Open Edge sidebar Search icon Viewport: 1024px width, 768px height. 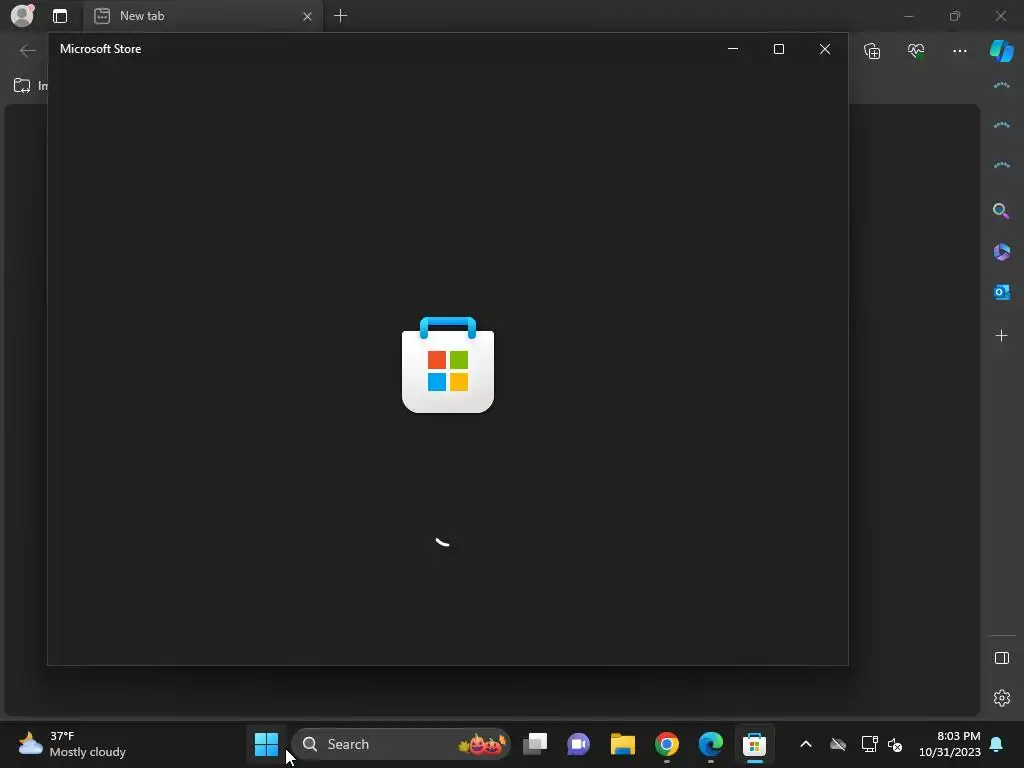[x=1001, y=210]
